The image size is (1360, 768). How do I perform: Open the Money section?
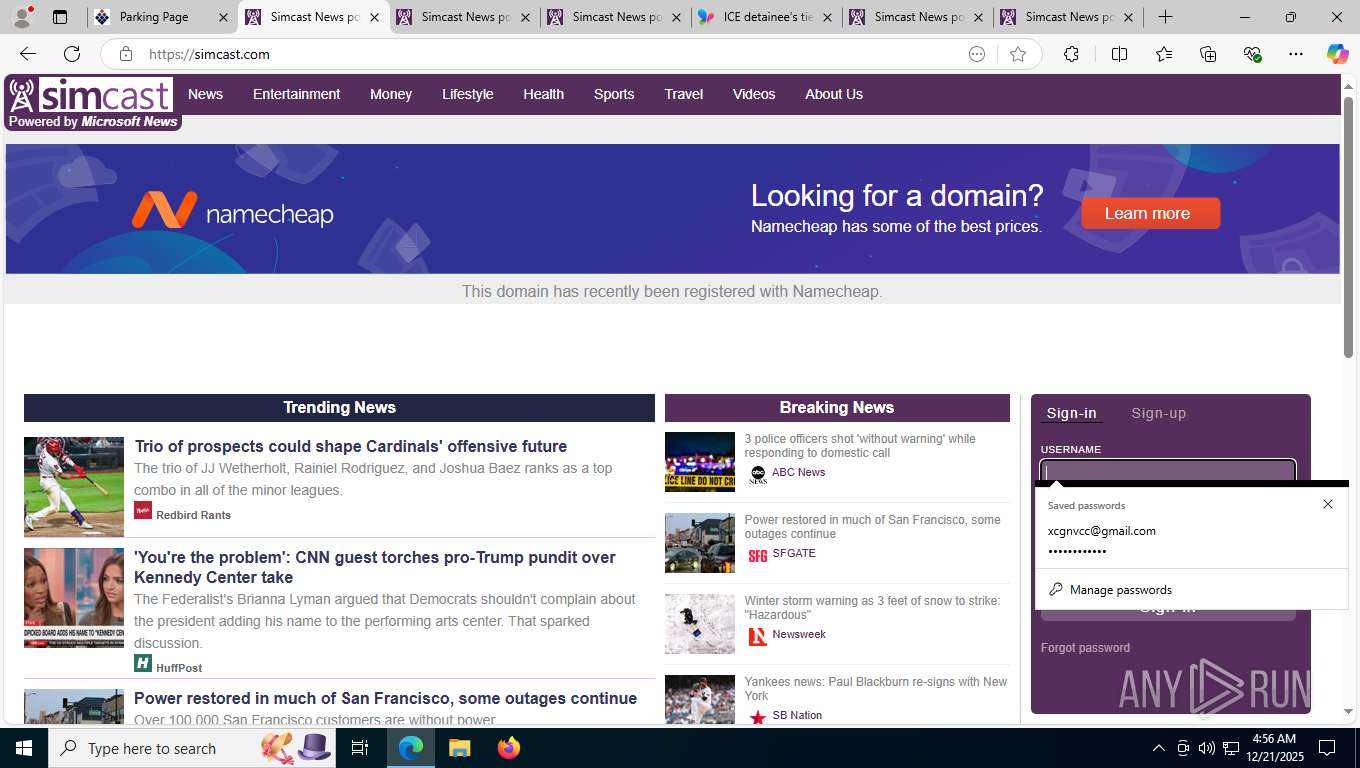(x=391, y=94)
